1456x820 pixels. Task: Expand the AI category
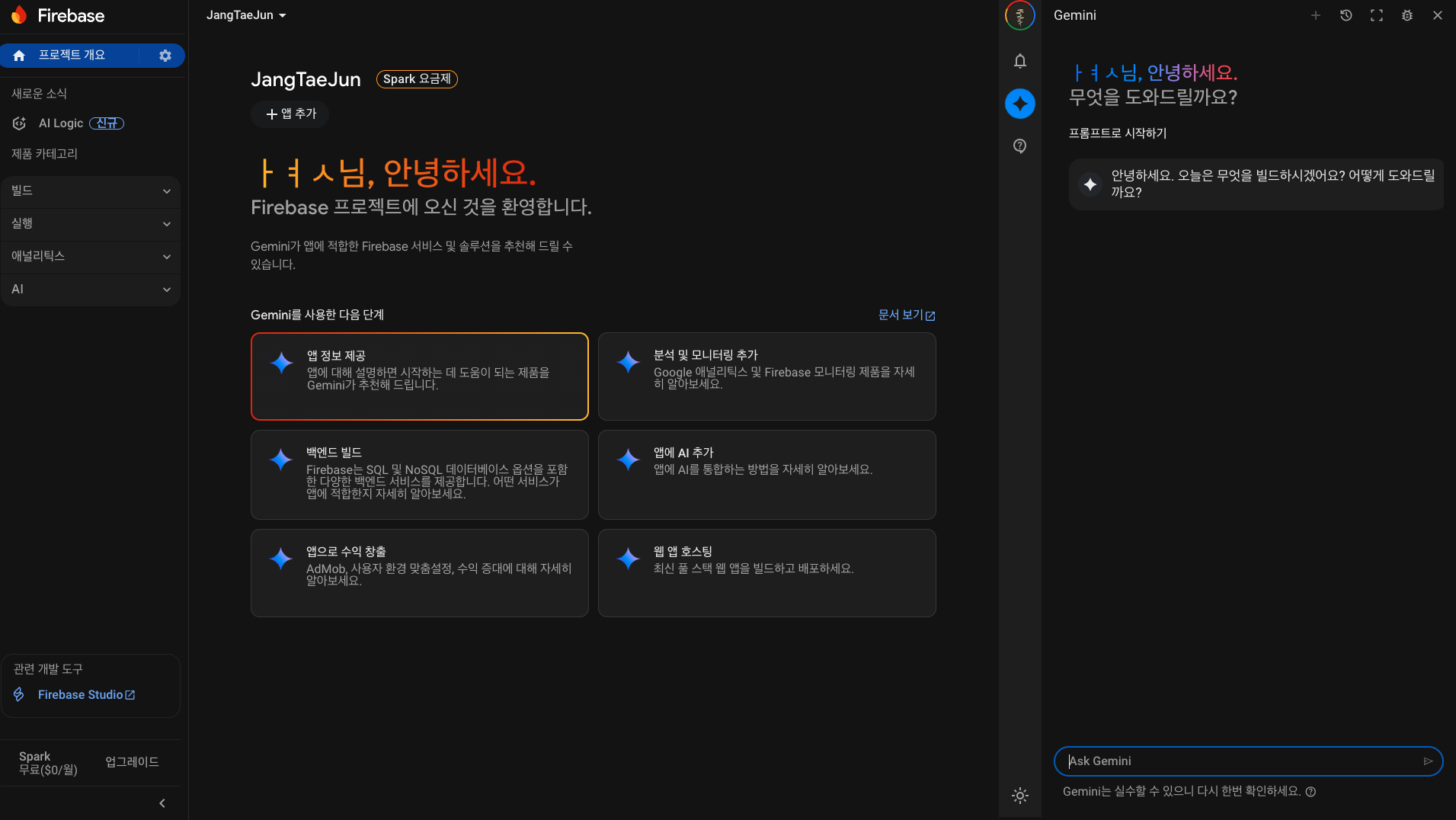[91, 290]
